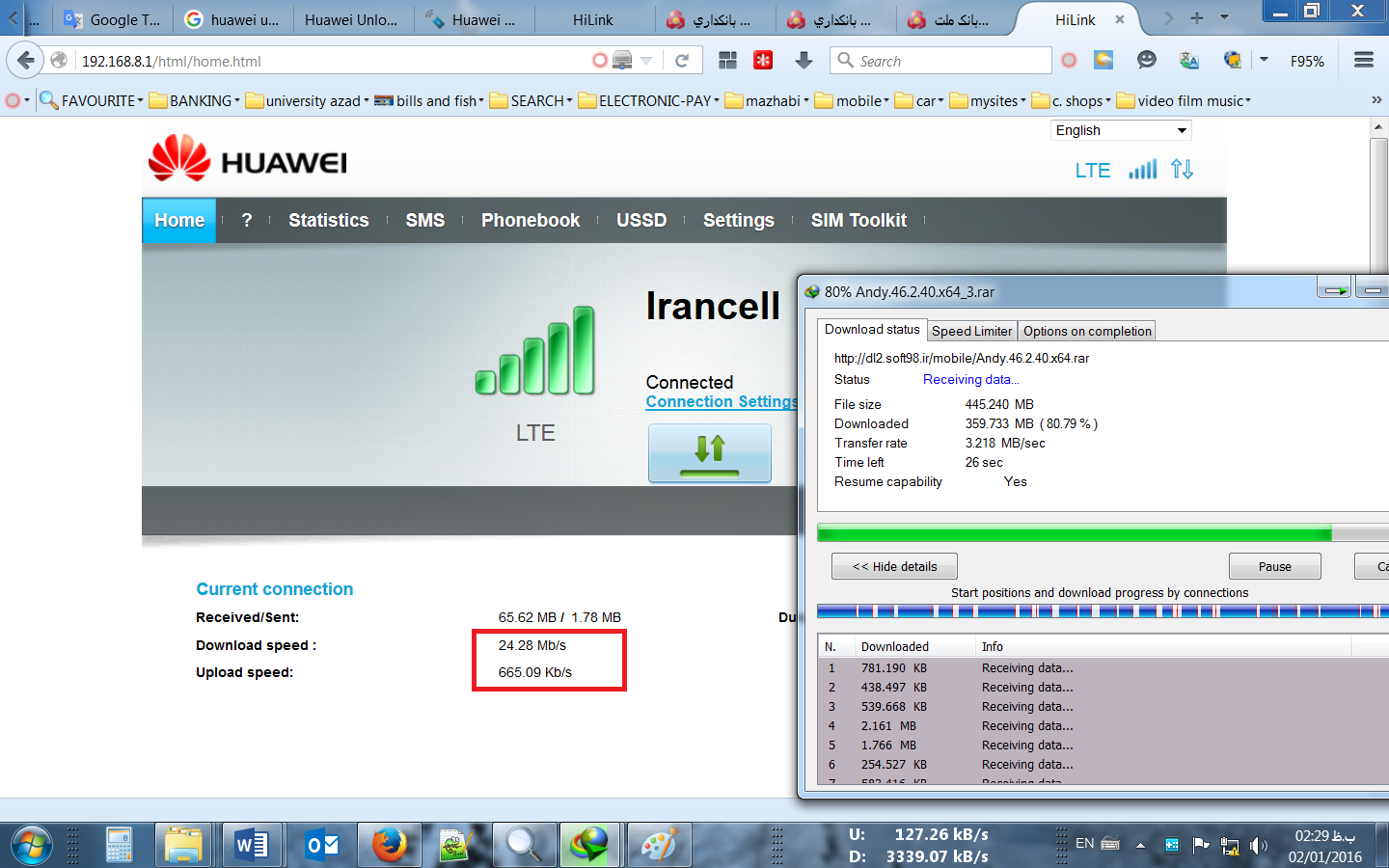
Task: Select connection row 4 with 2.161 MB
Action: (x=1103, y=725)
